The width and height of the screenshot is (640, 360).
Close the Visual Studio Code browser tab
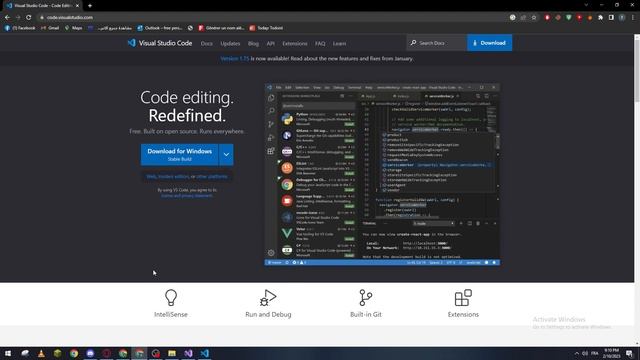[77, 6]
